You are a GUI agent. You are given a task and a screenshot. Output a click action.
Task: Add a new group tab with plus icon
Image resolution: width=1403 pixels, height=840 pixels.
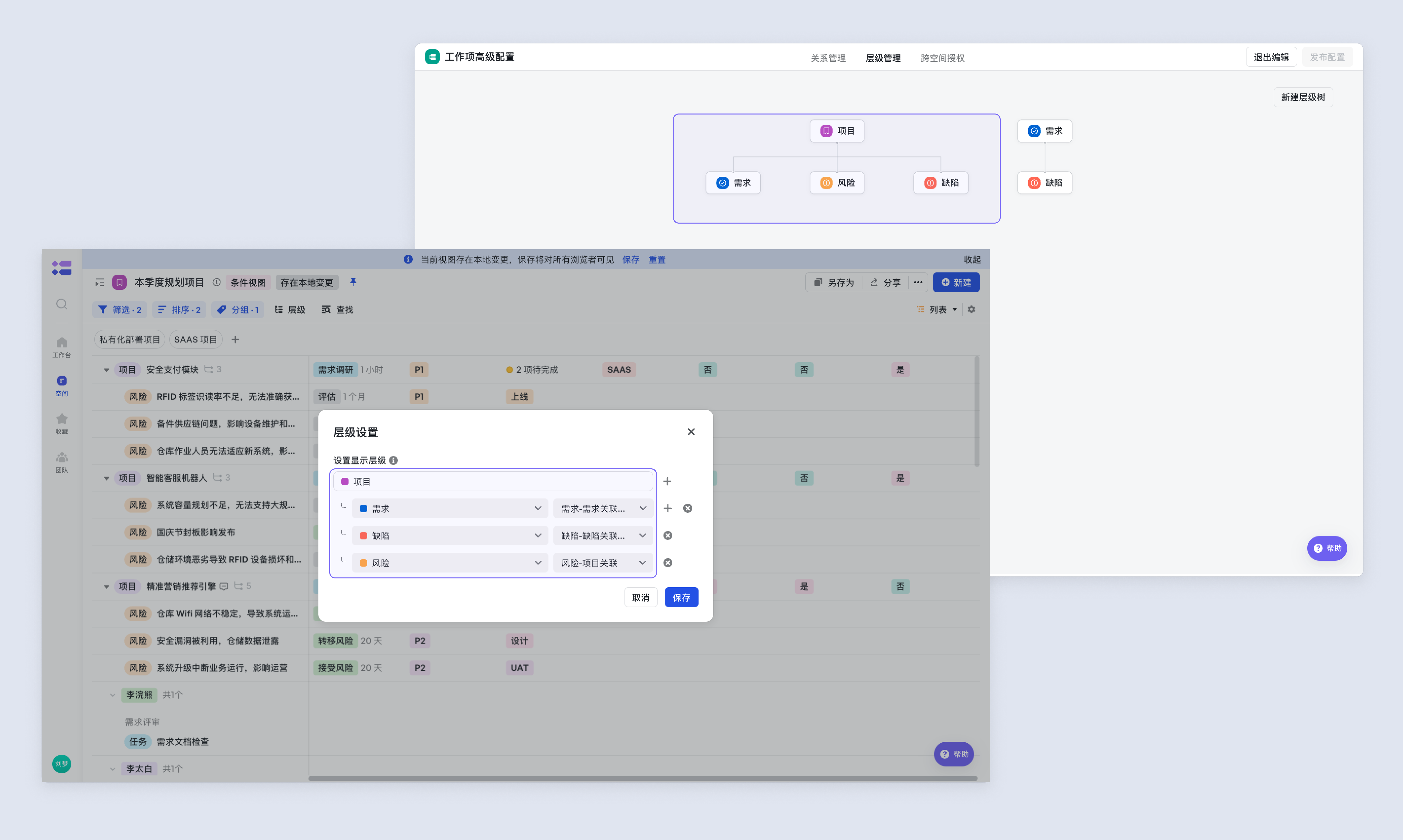[235, 340]
